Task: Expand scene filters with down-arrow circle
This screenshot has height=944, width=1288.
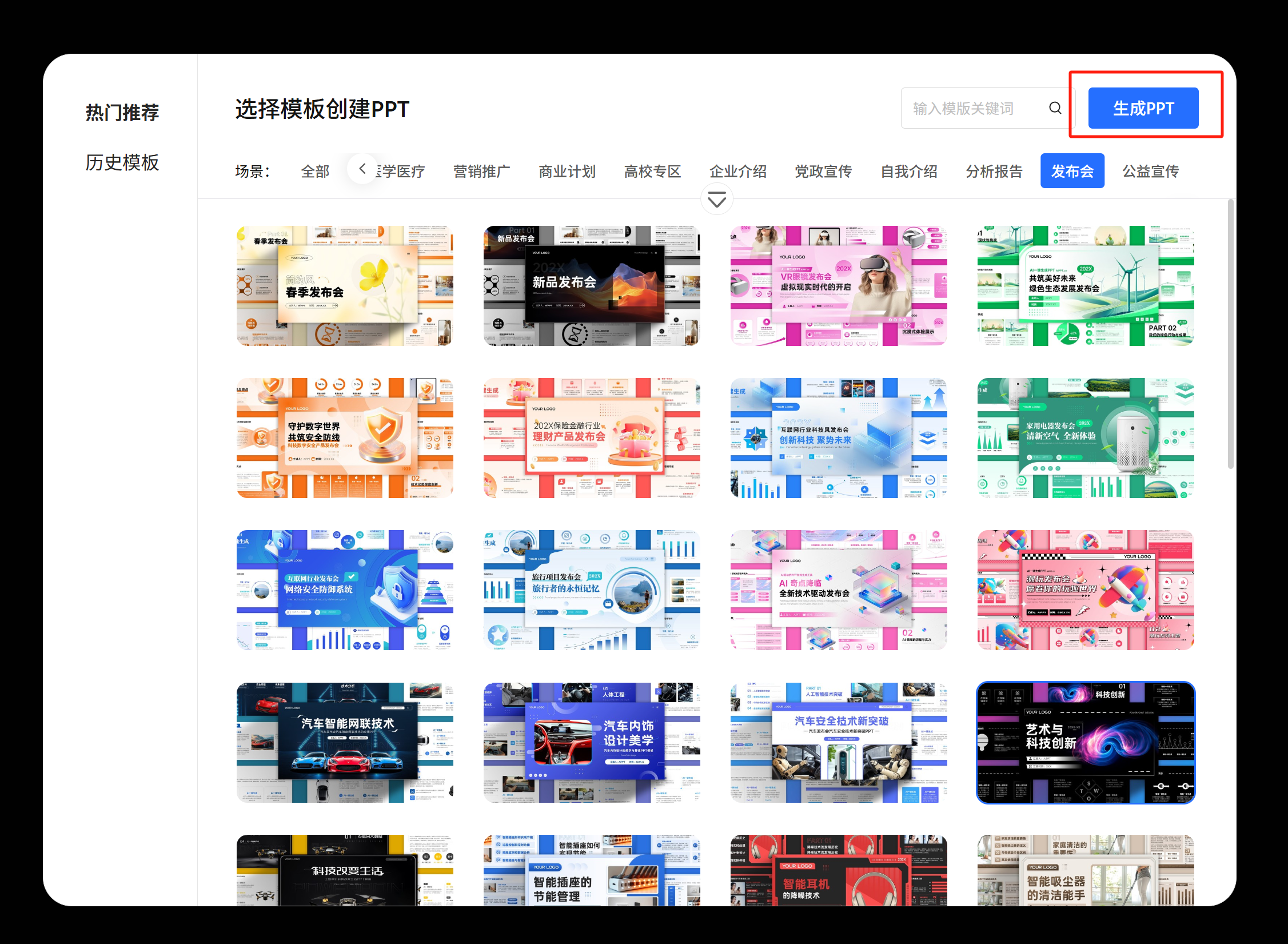Action: point(716,200)
